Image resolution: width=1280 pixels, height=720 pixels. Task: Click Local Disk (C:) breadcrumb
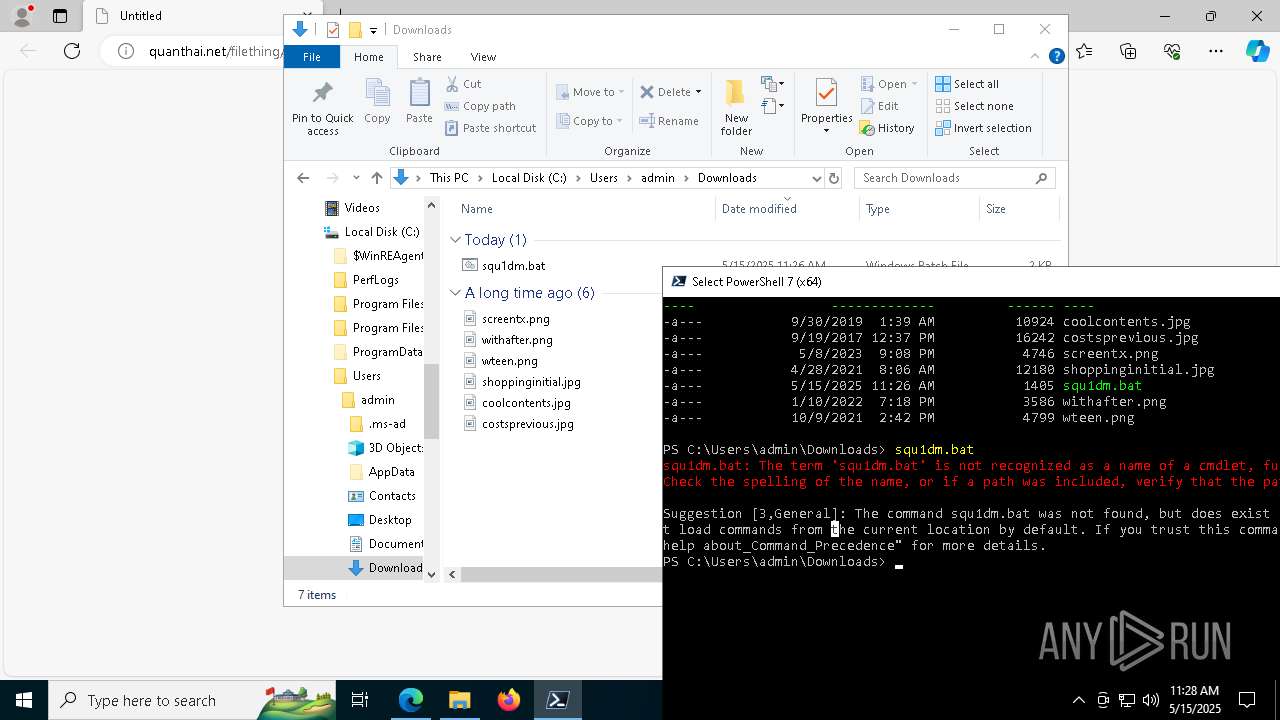pos(529,178)
